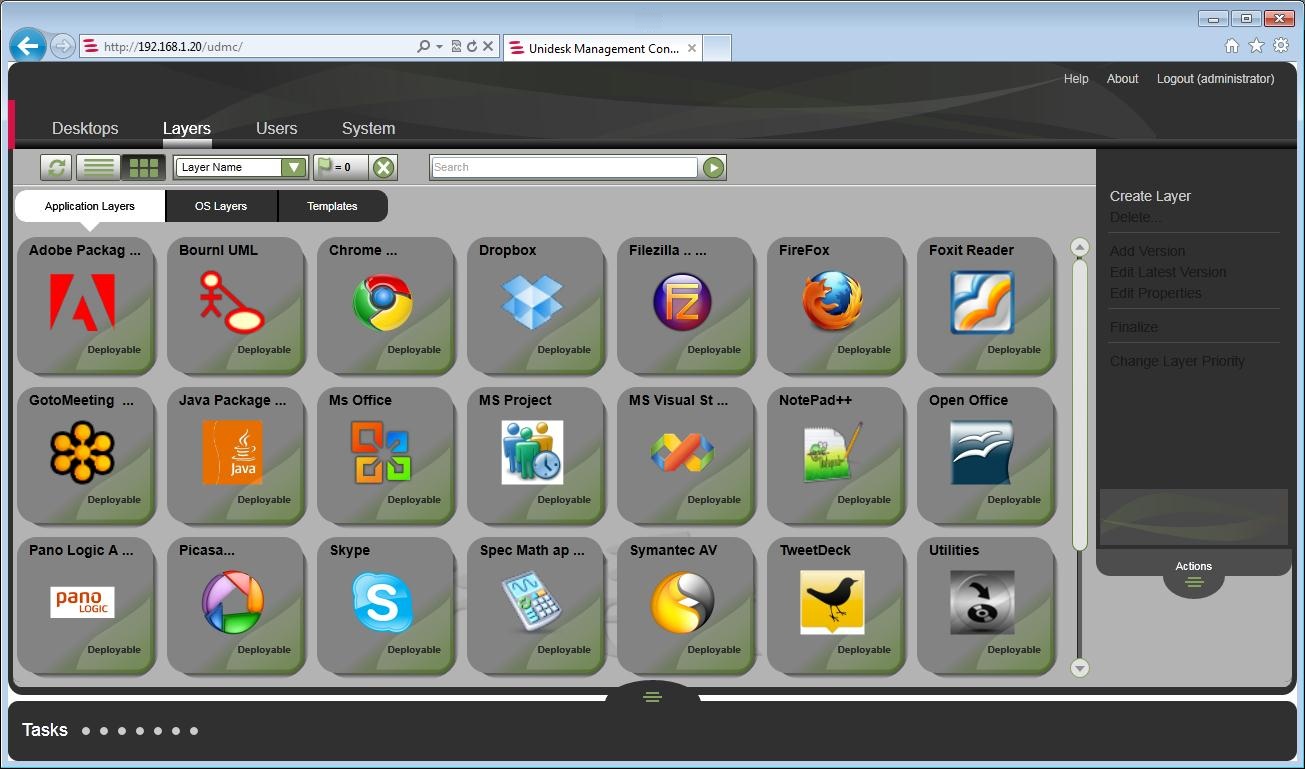Viewport: 1305px width, 769px height.
Task: Select the MS Visual Studio layer icon
Action: (x=682, y=452)
